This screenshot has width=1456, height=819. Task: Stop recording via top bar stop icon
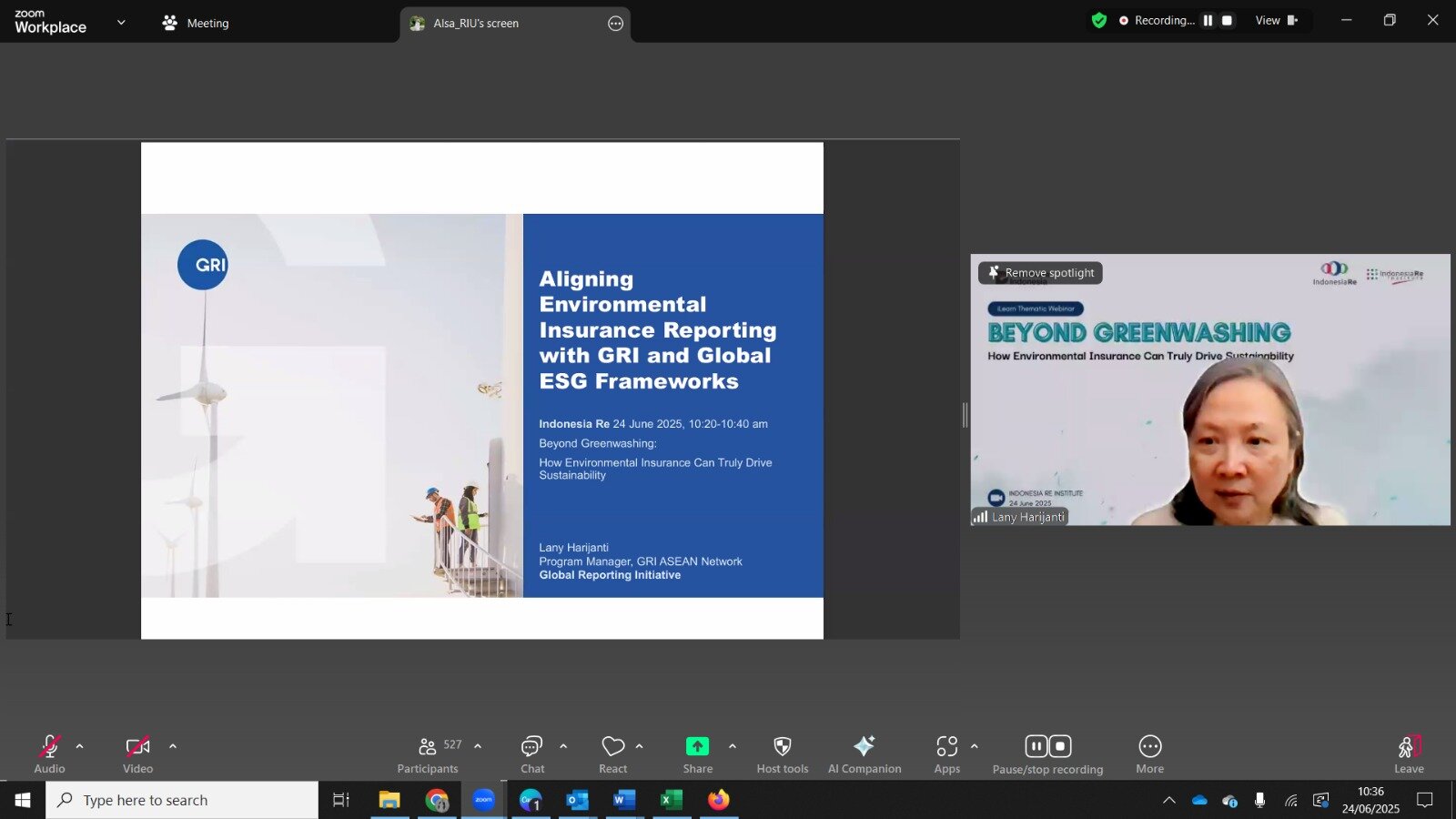[1227, 20]
